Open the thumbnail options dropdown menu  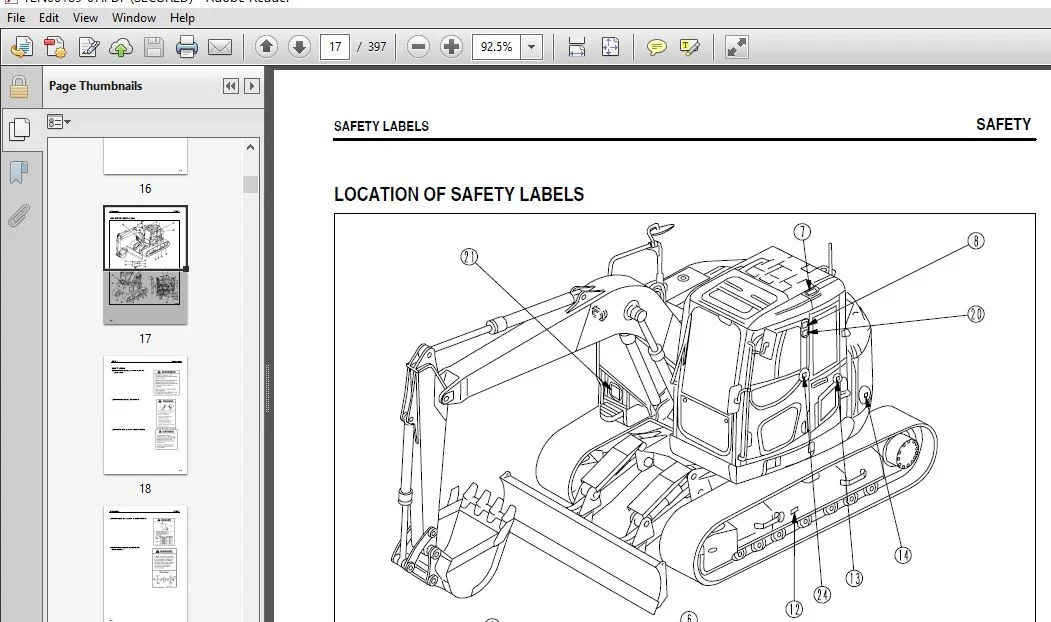(x=59, y=122)
